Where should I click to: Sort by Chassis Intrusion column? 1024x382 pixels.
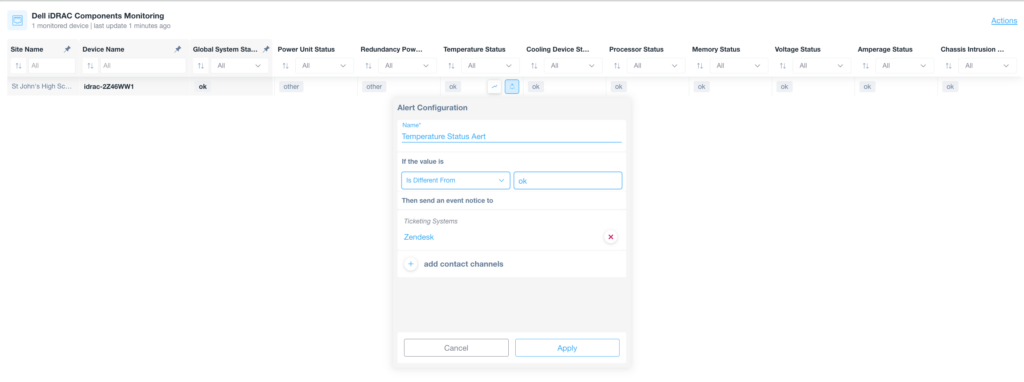point(949,66)
